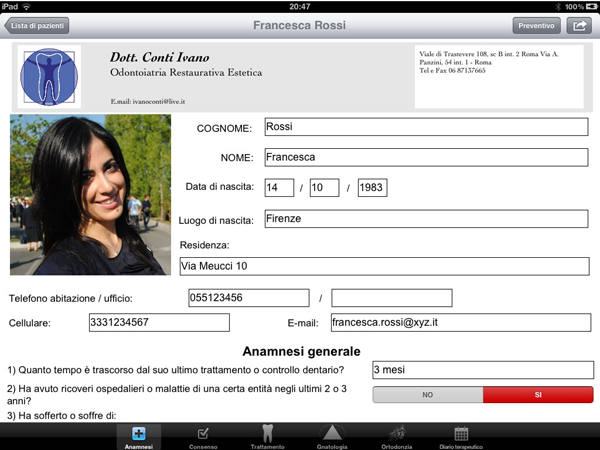600x450 pixels.
Task: Open the Gnatologia tab
Action: (x=332, y=437)
